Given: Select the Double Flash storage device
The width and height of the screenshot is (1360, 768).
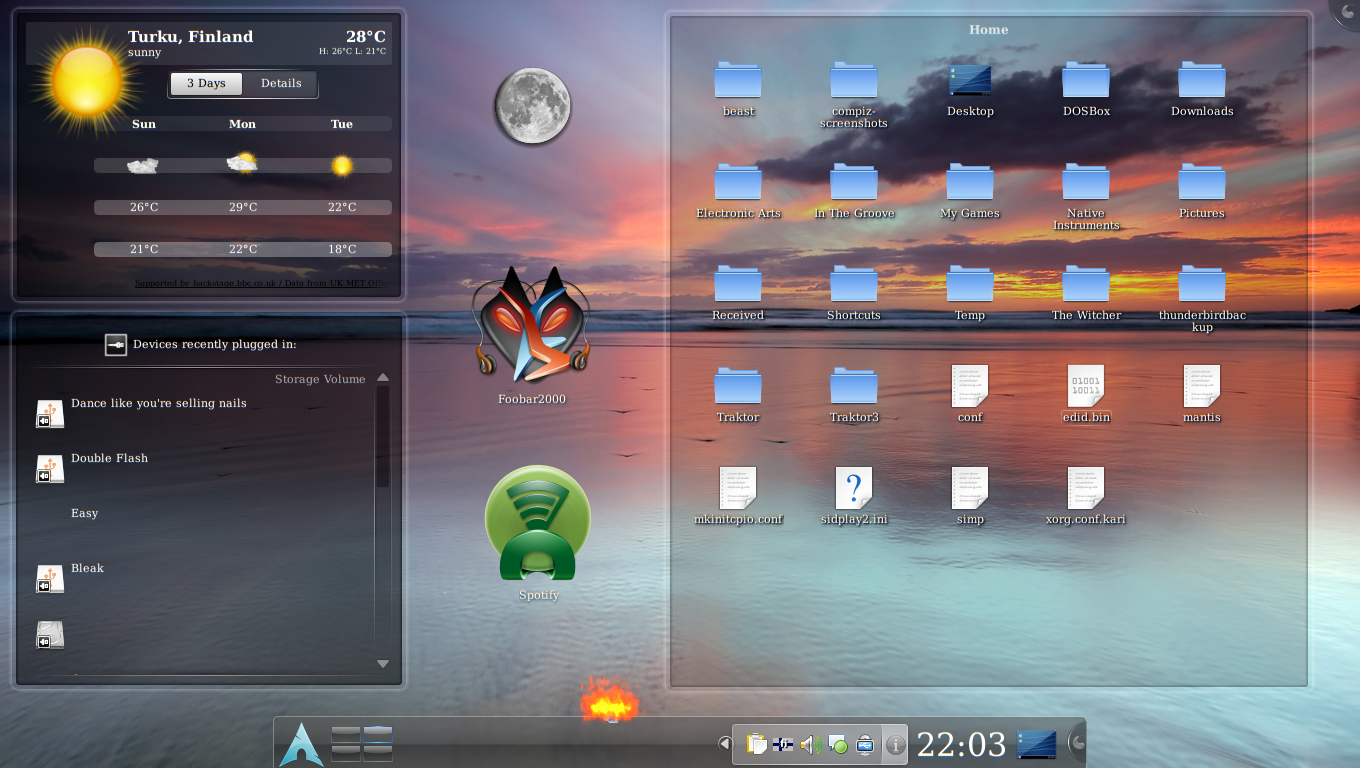Looking at the screenshot, I should 109,459.
